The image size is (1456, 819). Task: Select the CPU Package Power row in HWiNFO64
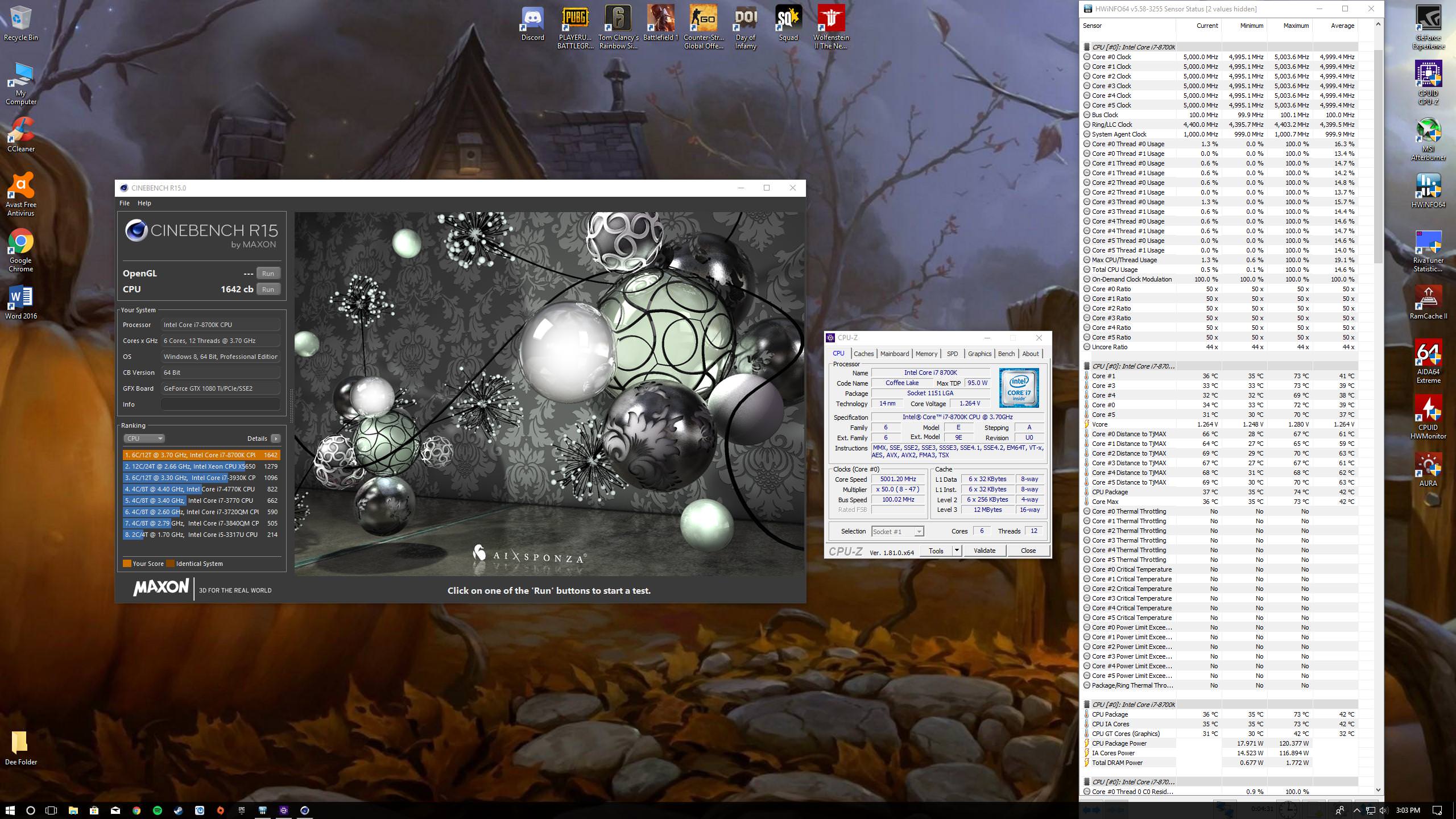coord(1220,743)
